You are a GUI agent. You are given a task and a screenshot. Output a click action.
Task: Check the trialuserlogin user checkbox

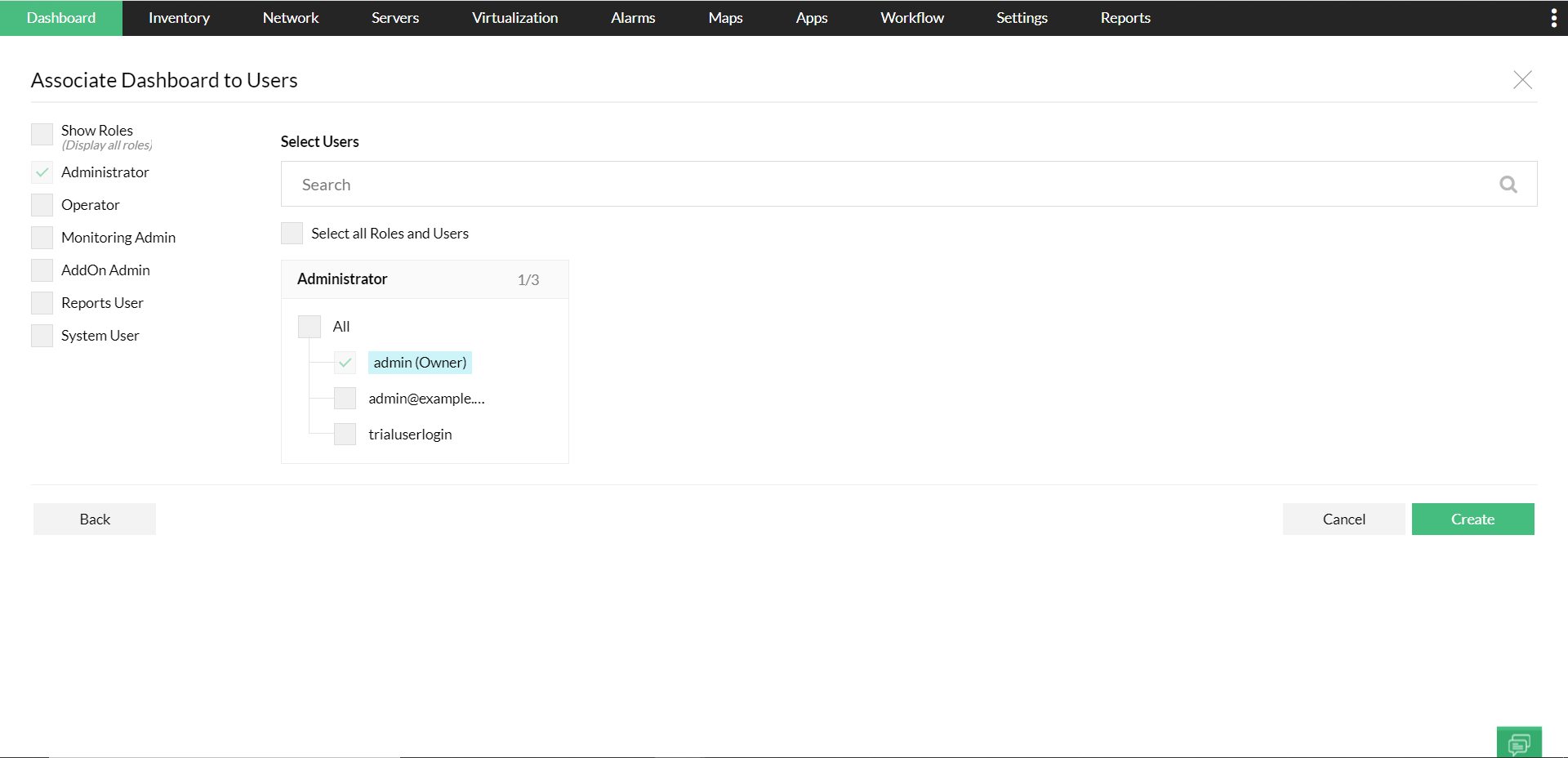[345, 435]
